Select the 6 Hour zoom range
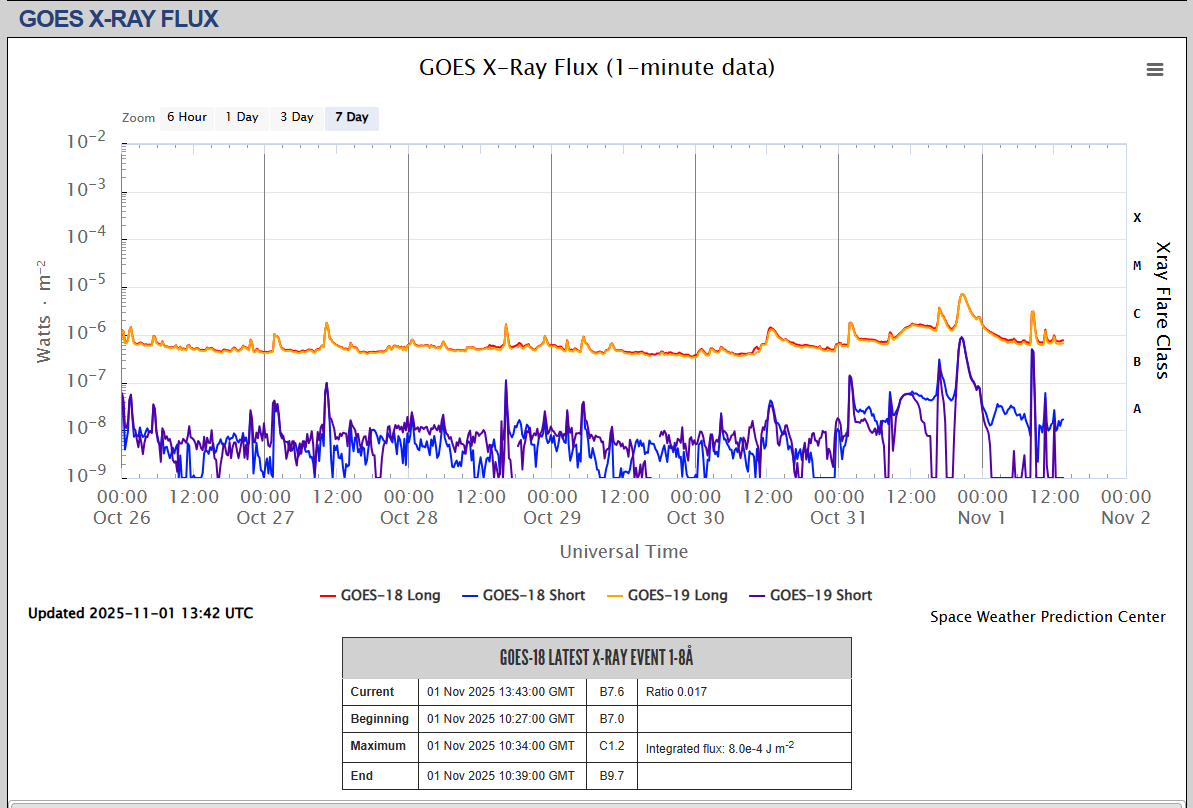1193x808 pixels. point(186,117)
